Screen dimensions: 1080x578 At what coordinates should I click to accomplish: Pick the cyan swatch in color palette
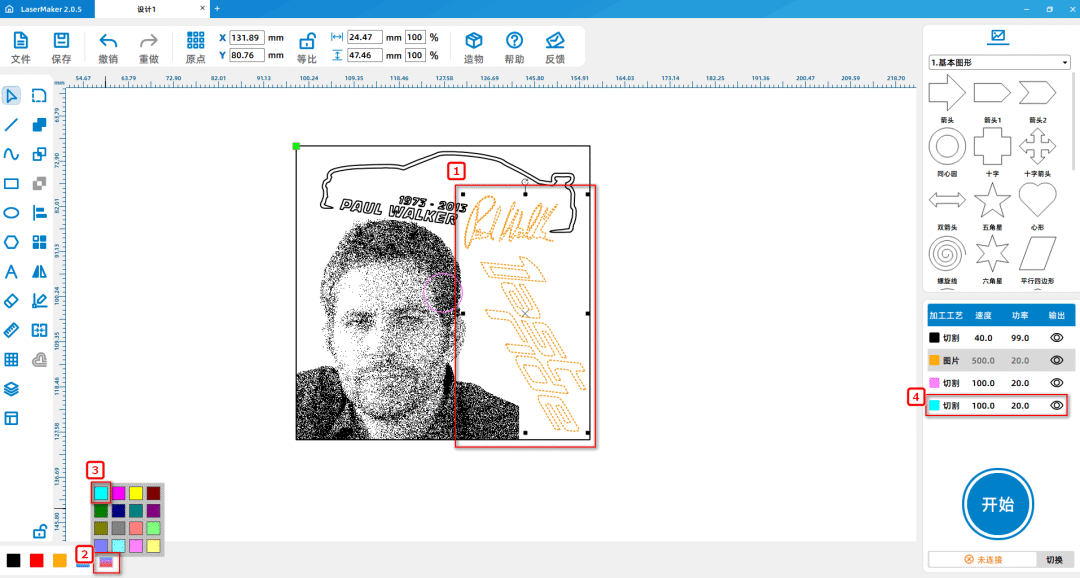point(101,493)
